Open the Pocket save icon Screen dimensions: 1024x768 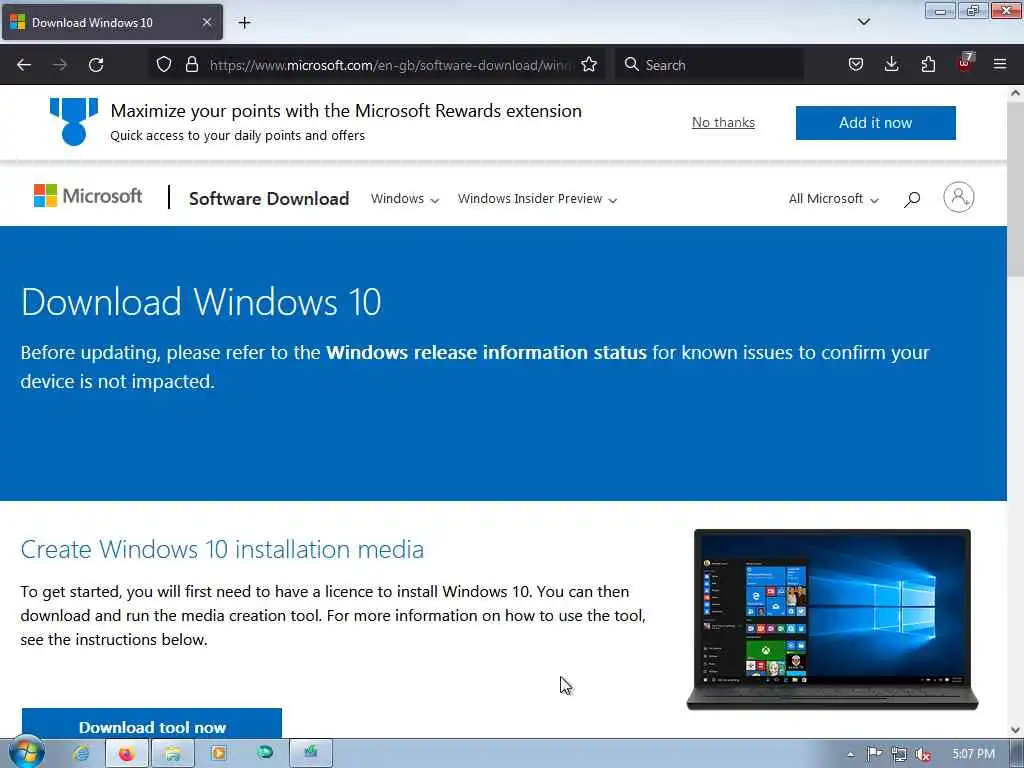(856, 65)
